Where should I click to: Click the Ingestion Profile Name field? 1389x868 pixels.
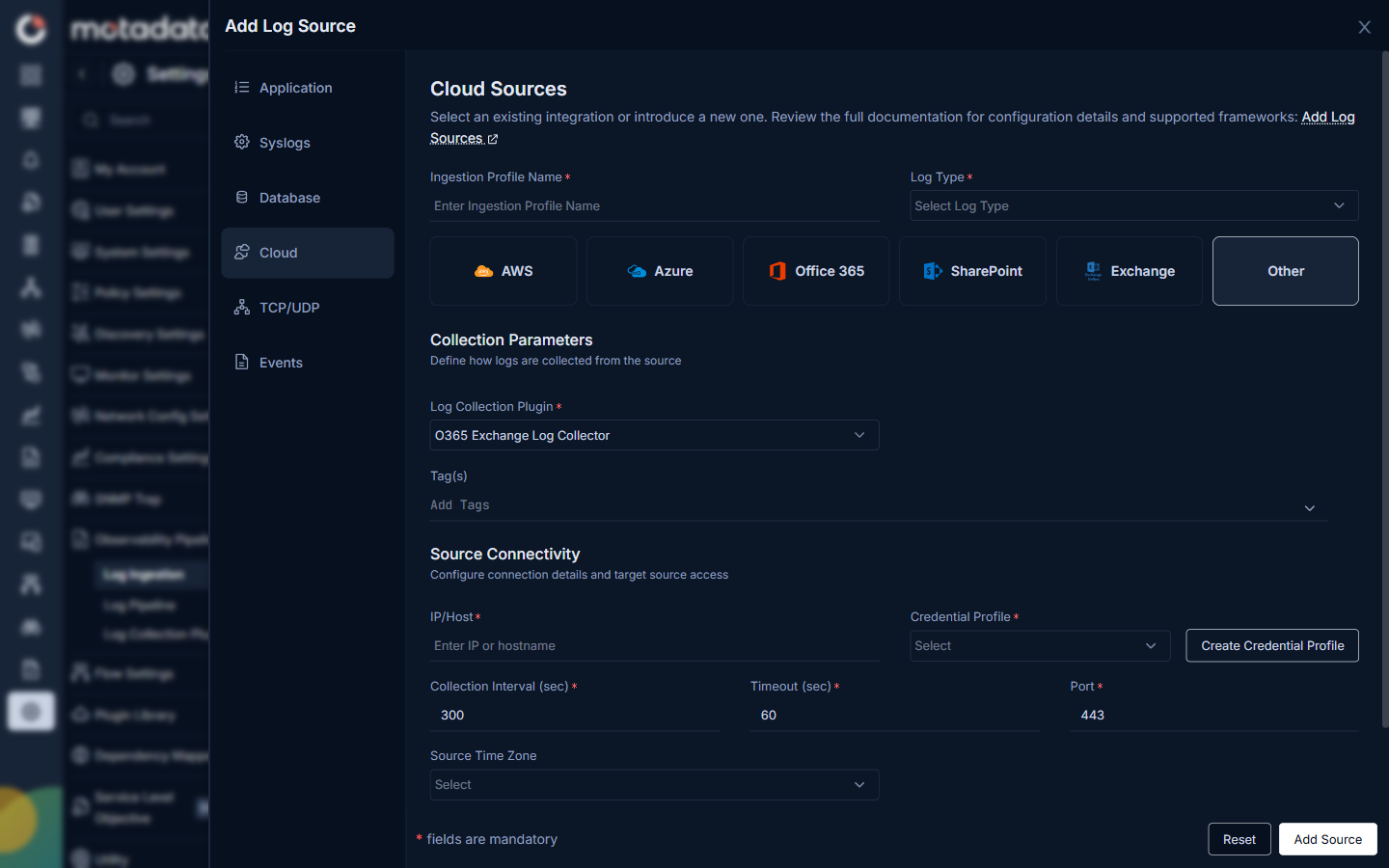tap(654, 205)
